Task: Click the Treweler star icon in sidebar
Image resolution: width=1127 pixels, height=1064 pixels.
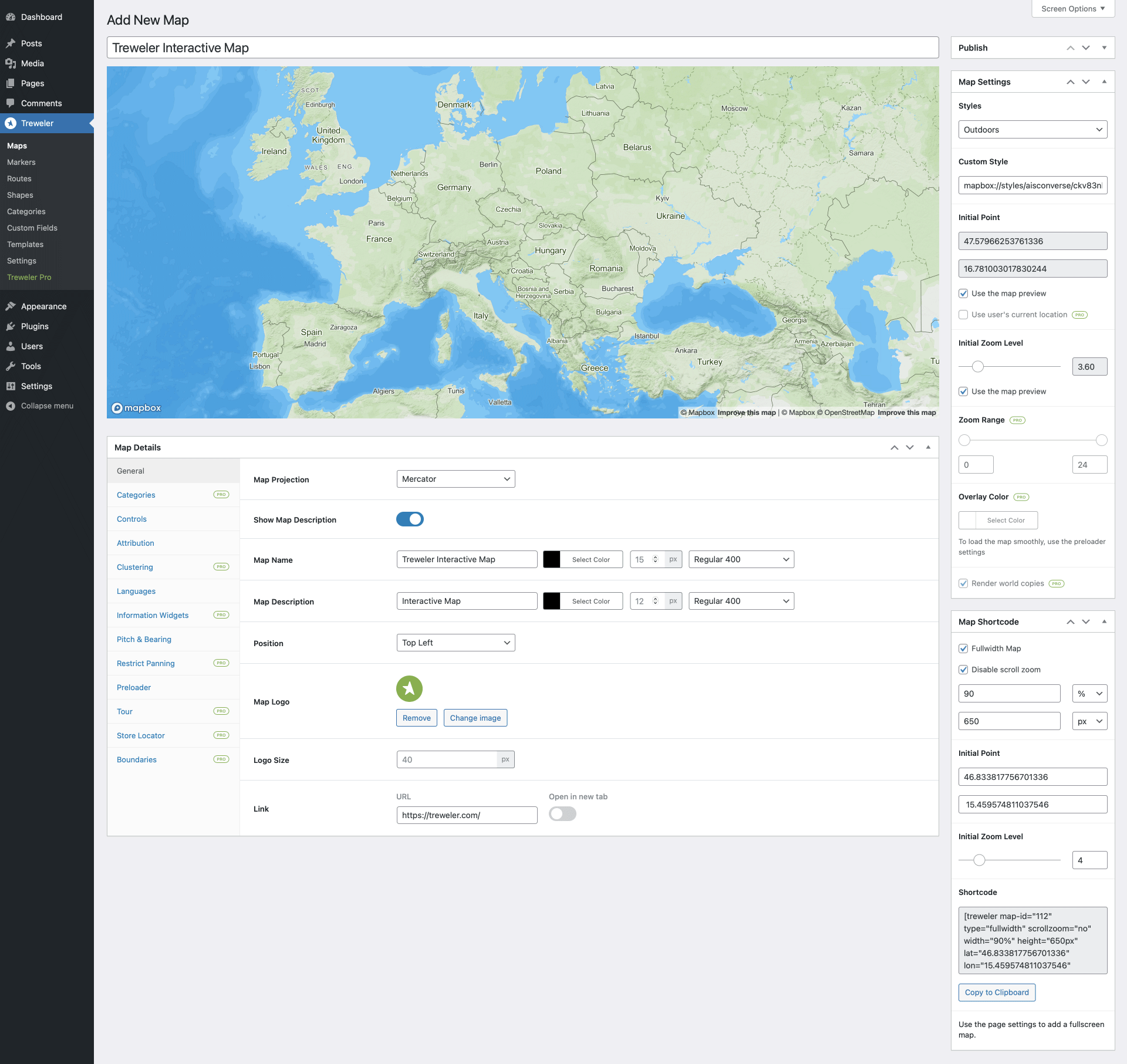Action: click(11, 123)
